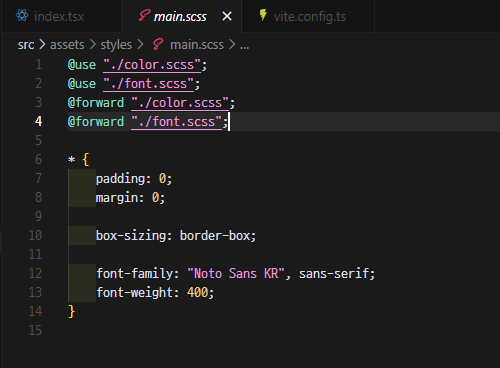Click the opening brace after the asterisk selector
Image resolution: width=500 pixels, height=368 pixels.
point(86,159)
